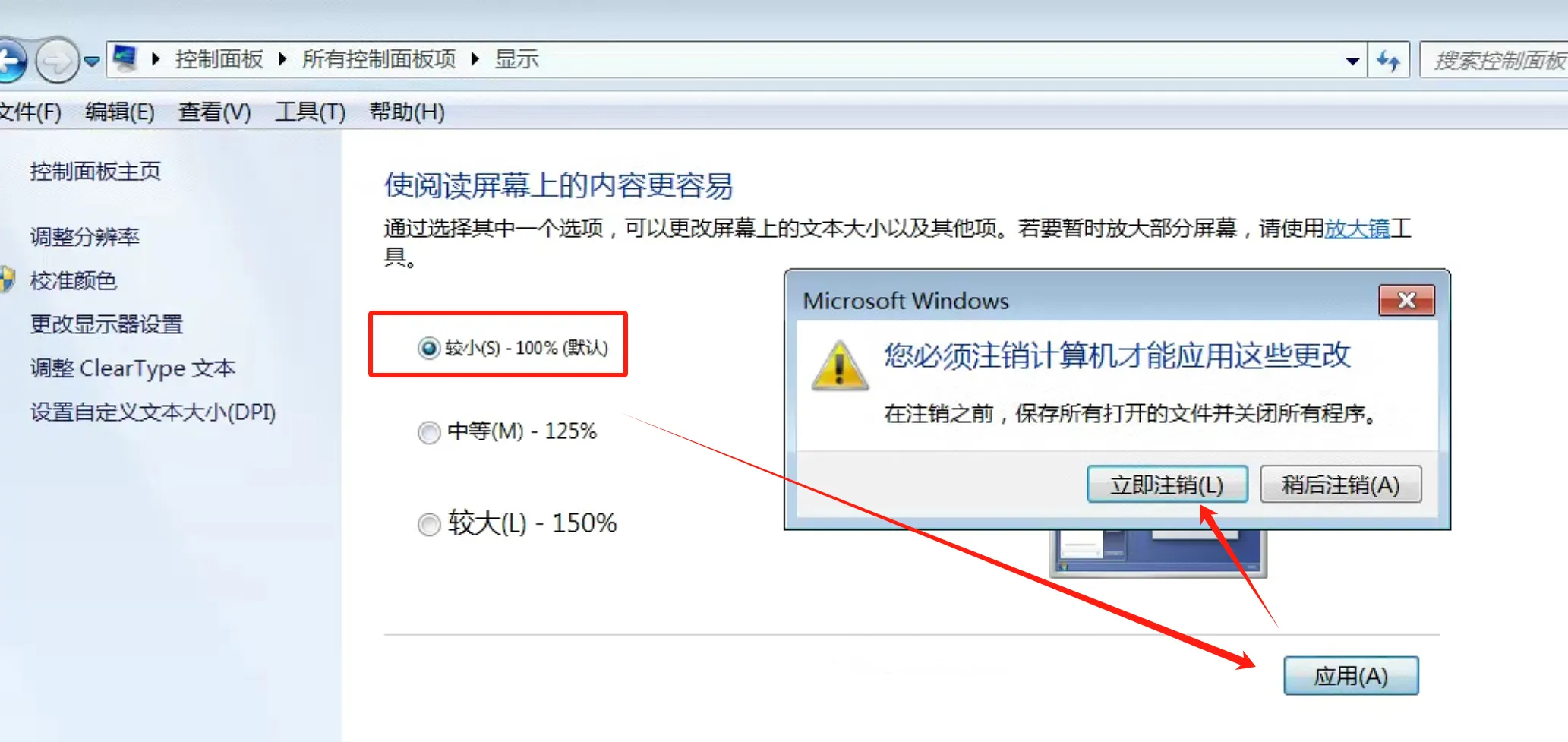
Task: Expand the arrow after 控制面板 breadcrumb
Action: (x=282, y=59)
